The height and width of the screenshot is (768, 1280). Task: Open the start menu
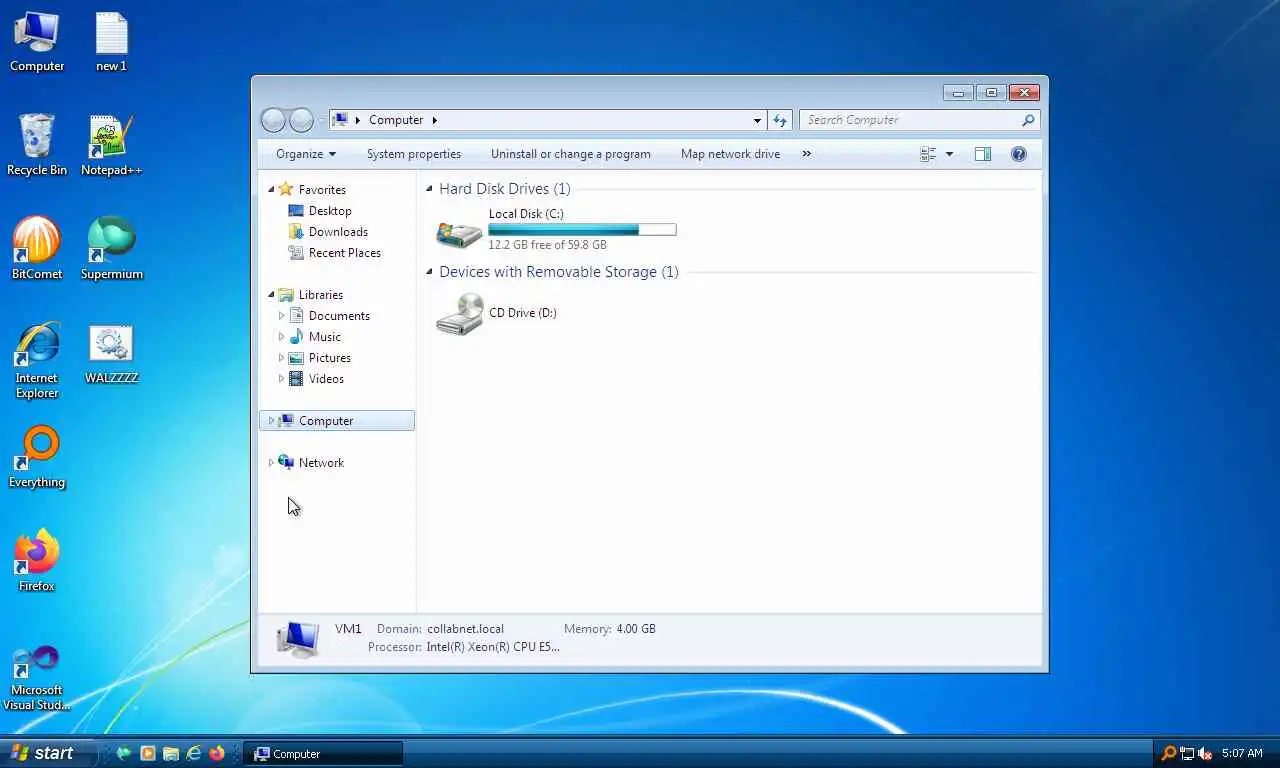click(x=47, y=754)
